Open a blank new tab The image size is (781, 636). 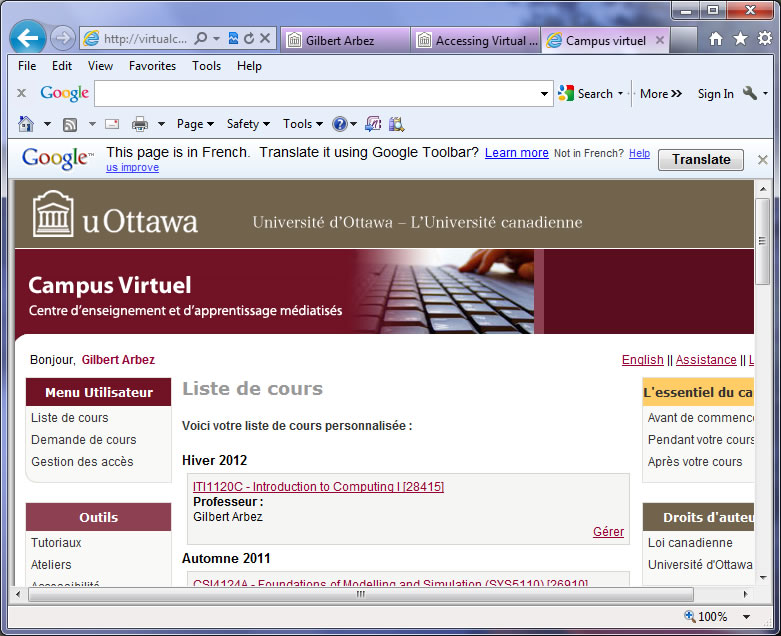683,40
